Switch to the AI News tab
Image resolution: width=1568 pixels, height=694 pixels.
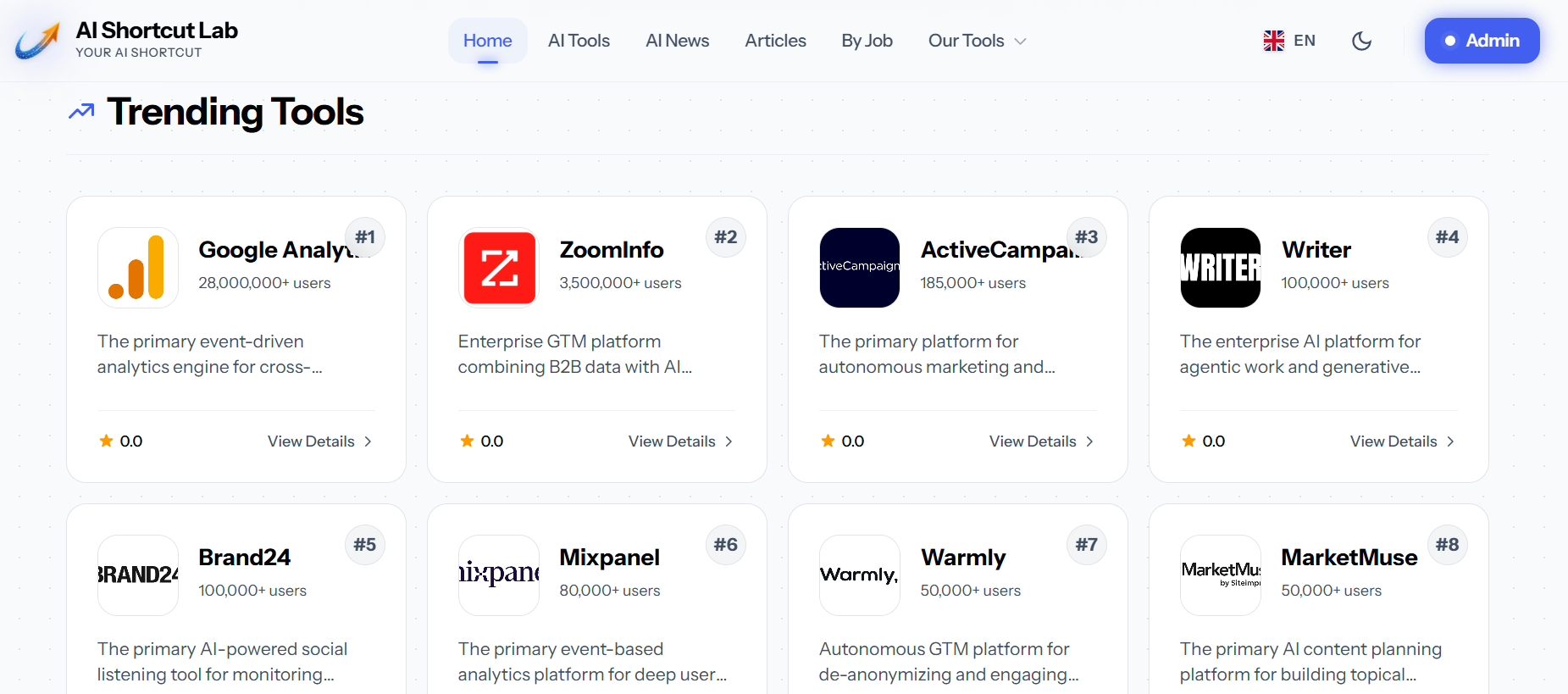pyautogui.click(x=677, y=40)
